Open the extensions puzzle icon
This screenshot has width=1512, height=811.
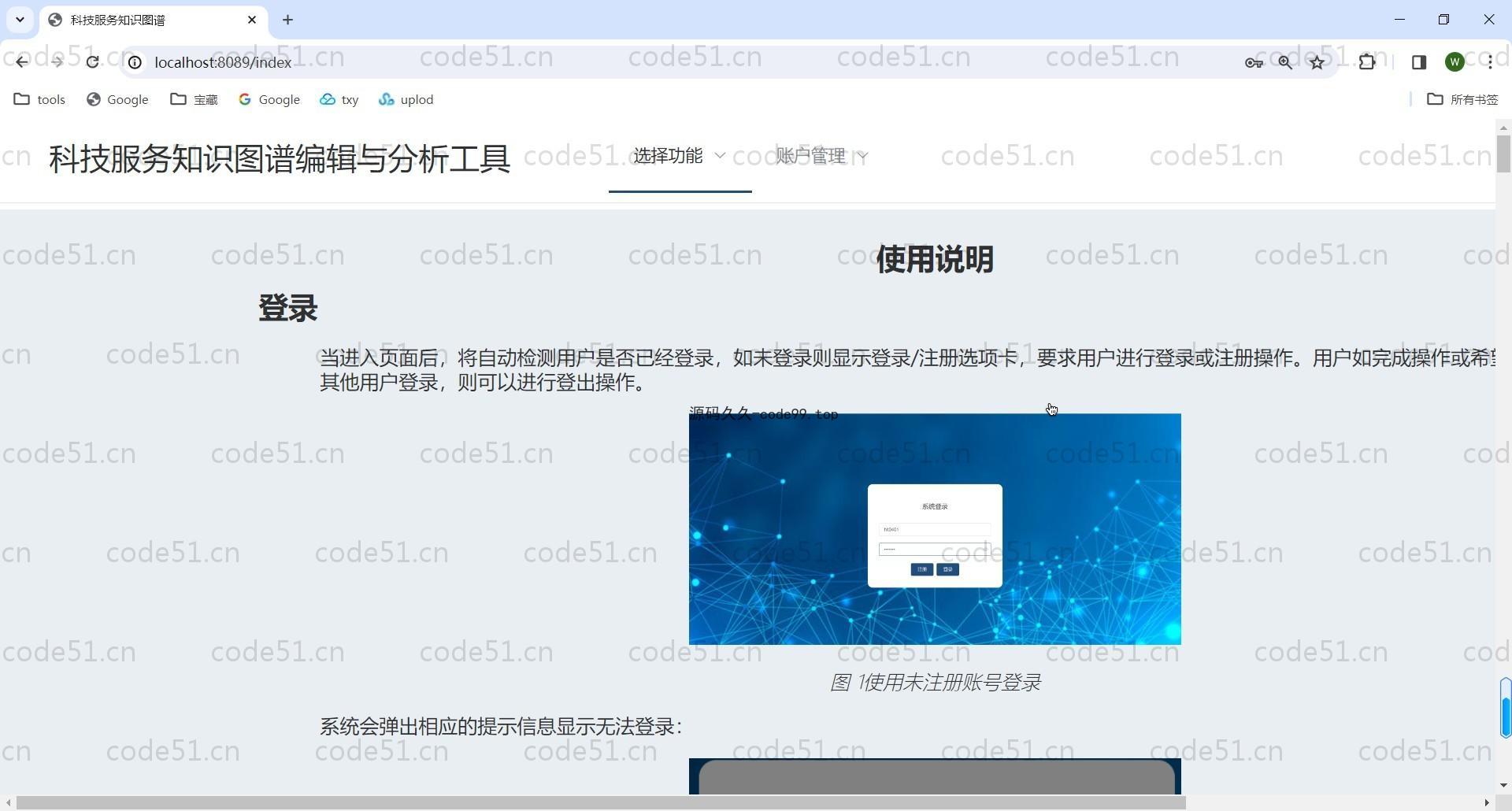click(1367, 62)
